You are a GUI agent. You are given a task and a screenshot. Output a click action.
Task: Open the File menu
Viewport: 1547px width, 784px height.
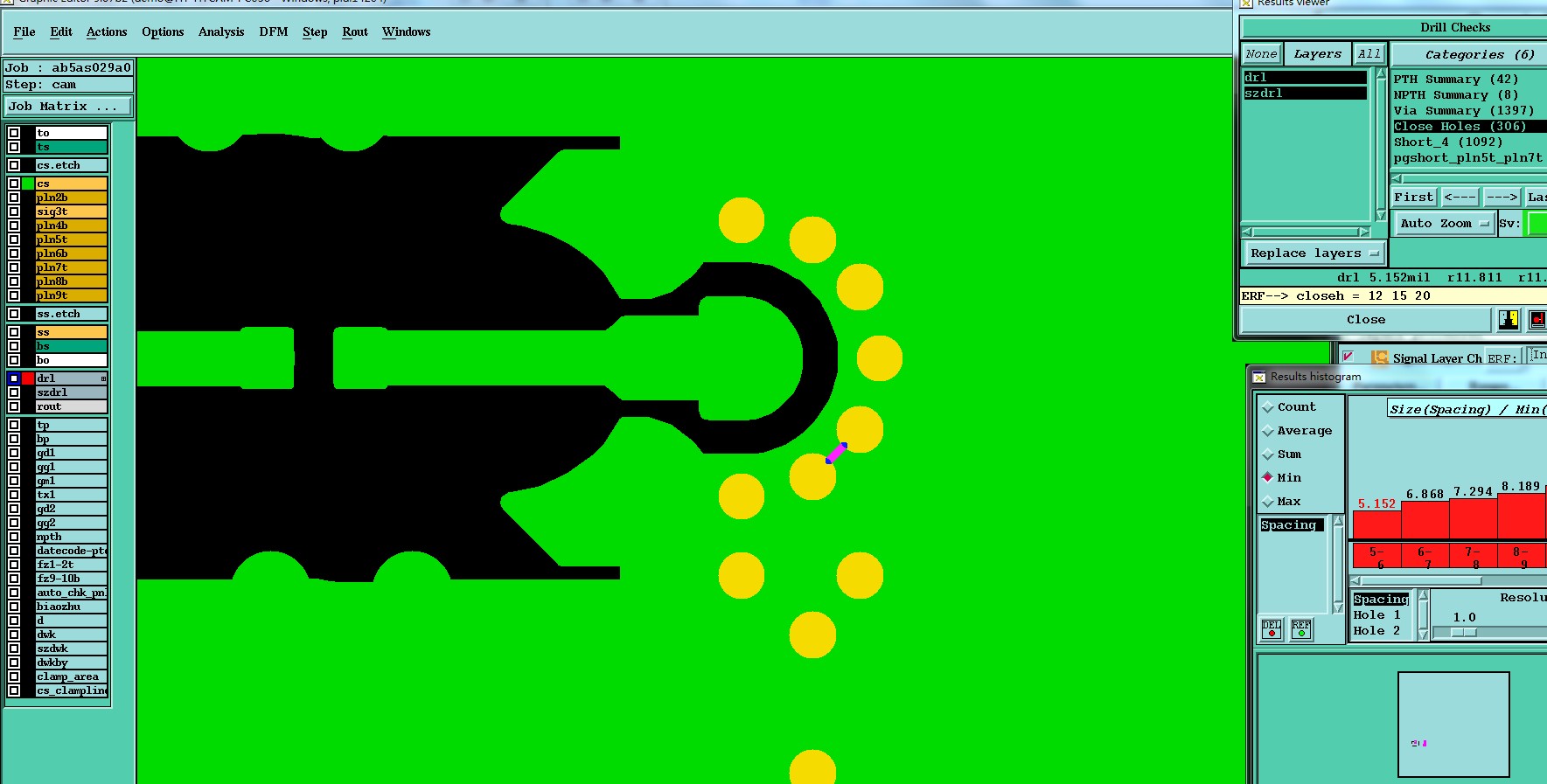coord(24,32)
